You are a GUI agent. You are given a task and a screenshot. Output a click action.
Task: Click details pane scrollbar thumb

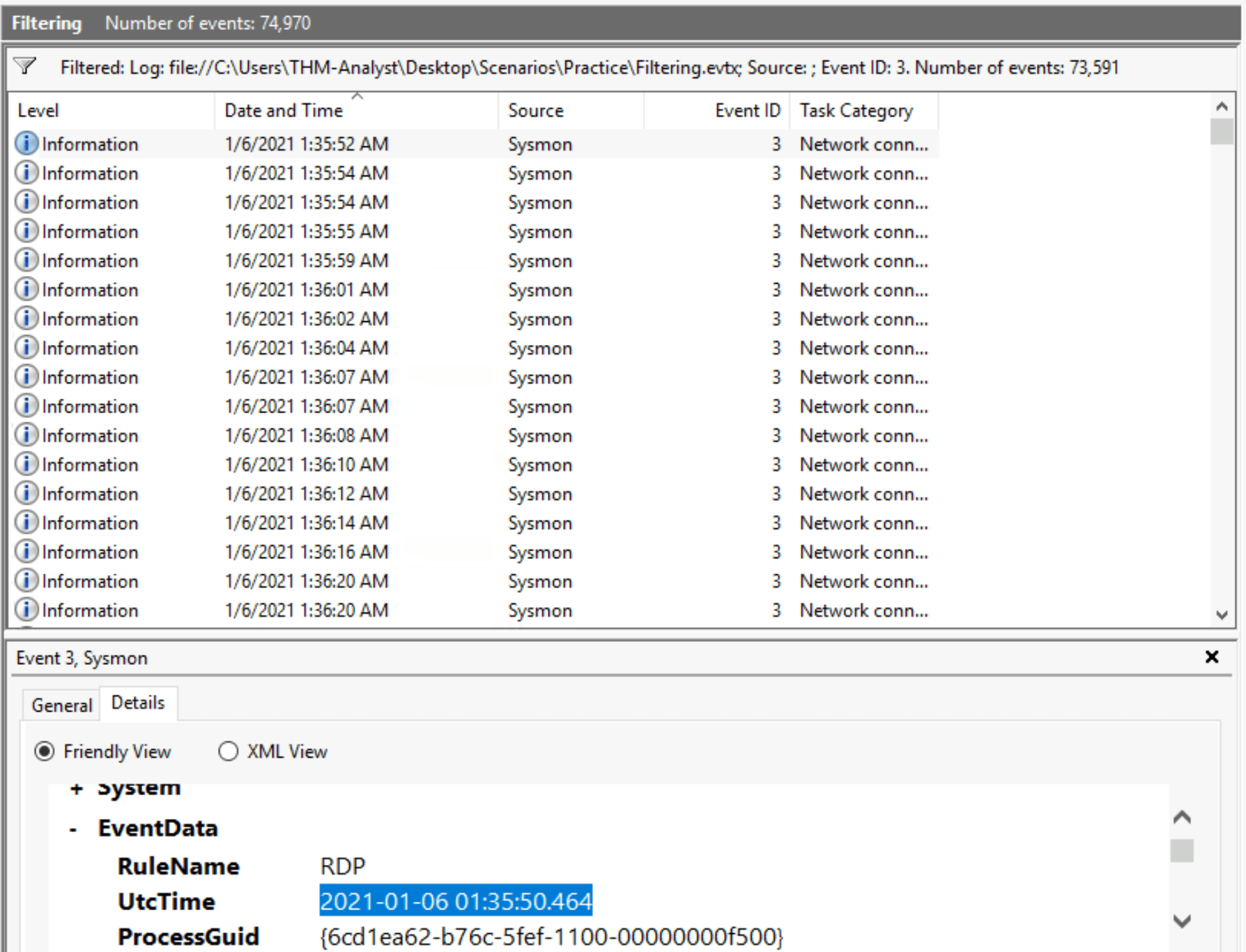1182,850
